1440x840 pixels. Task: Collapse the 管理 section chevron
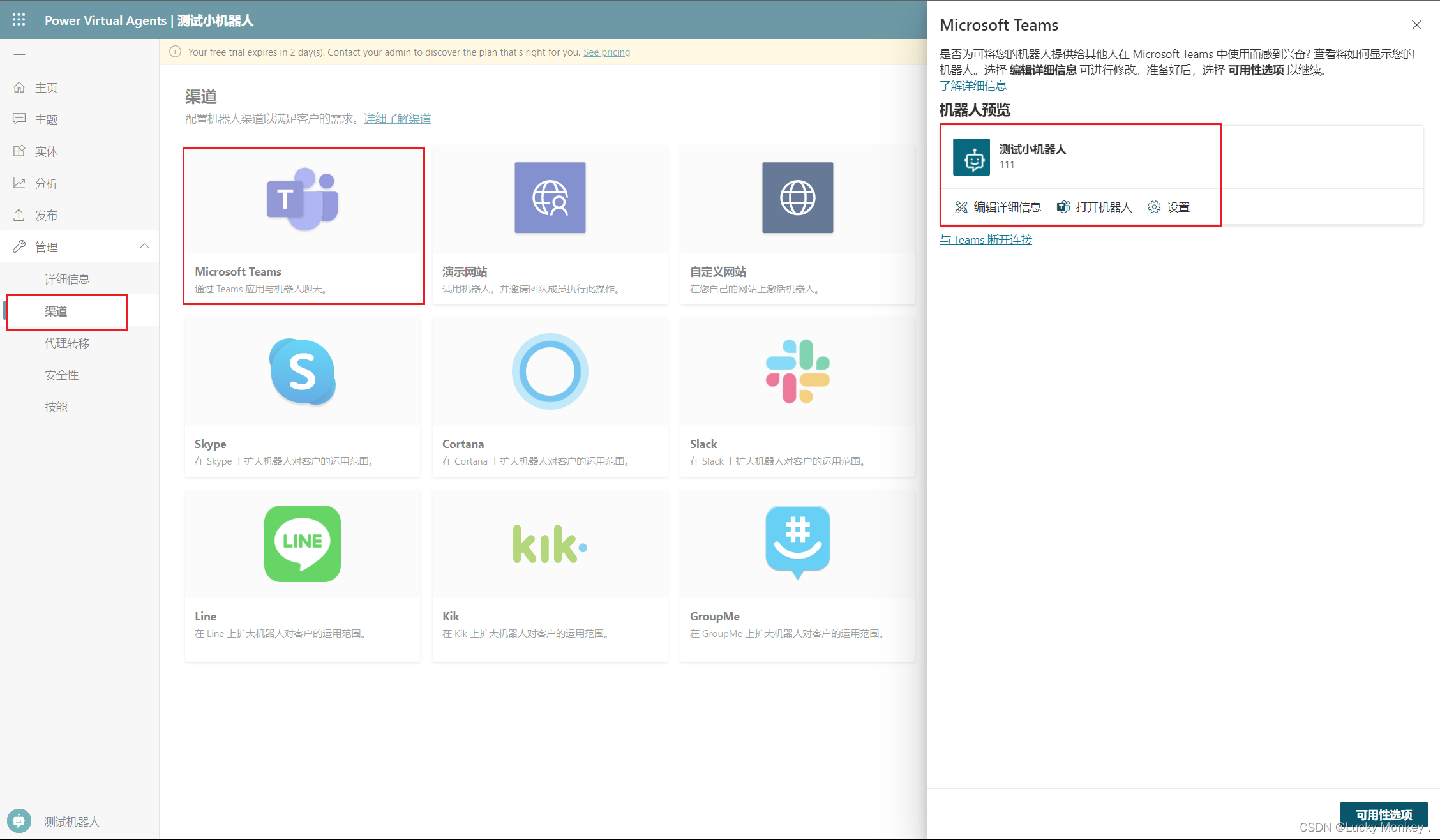pyautogui.click(x=144, y=246)
